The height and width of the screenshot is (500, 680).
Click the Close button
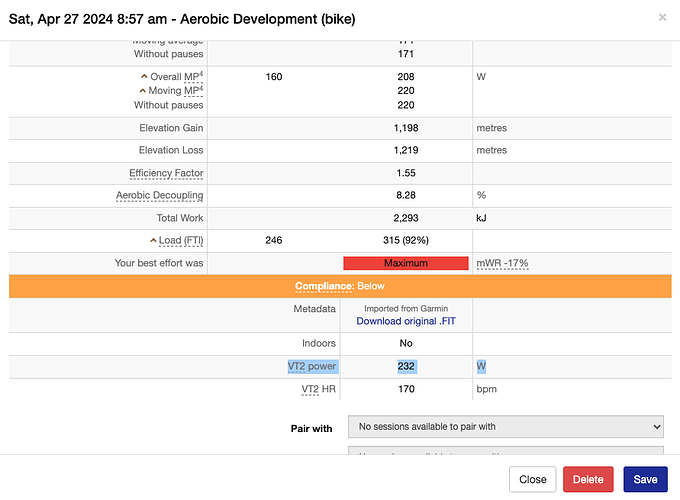pos(533,479)
